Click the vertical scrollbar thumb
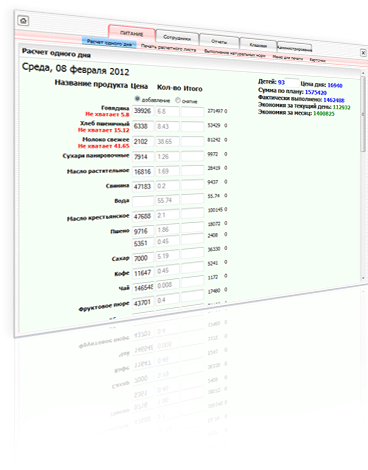The width and height of the screenshot is (368, 470). (x=363, y=113)
